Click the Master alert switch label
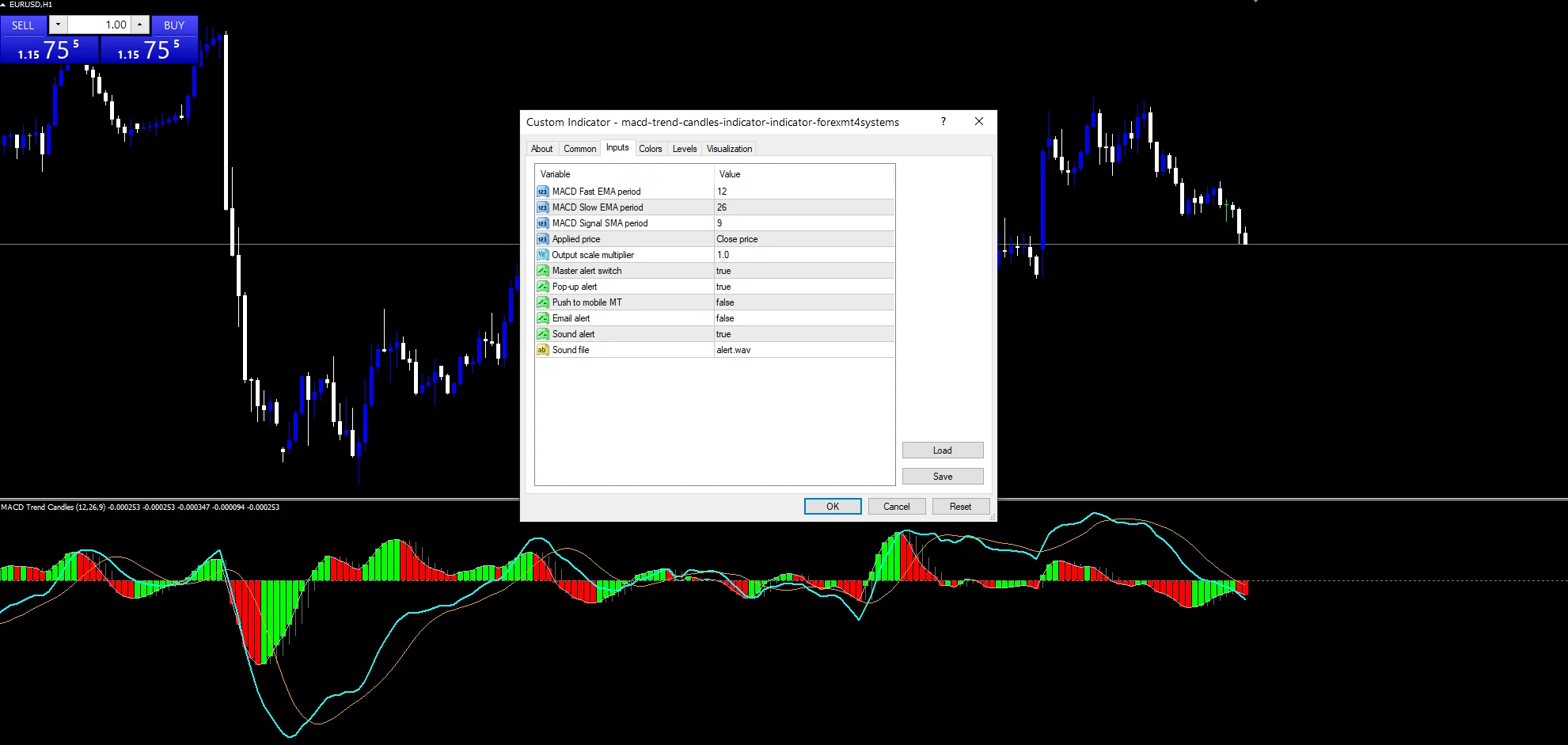This screenshot has width=1568, height=745. [x=587, y=271]
